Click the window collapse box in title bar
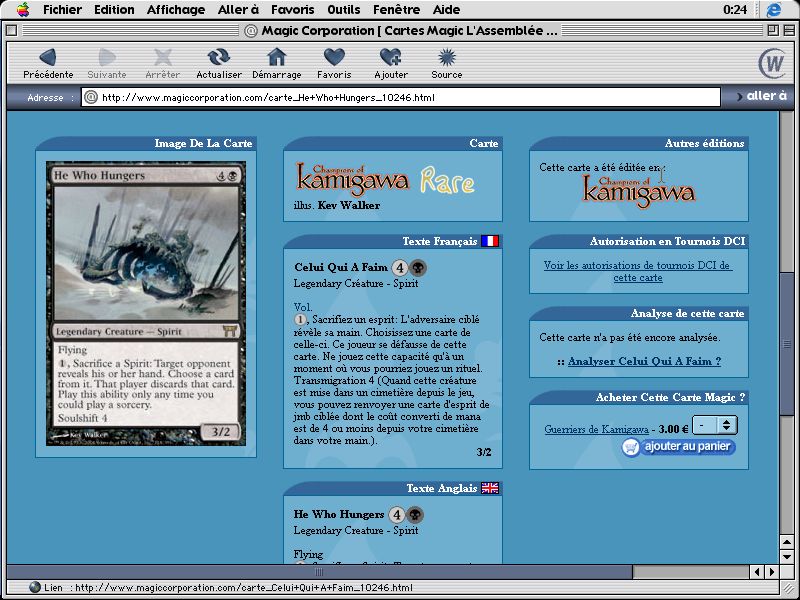 pyautogui.click(x=788, y=31)
